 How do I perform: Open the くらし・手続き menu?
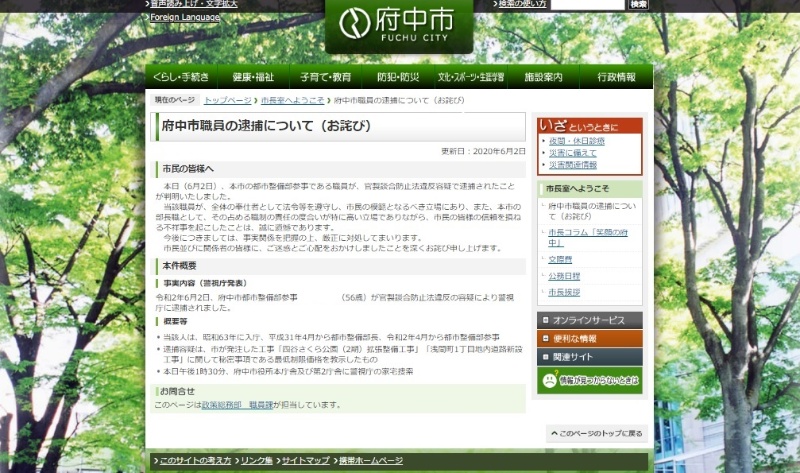pos(181,77)
